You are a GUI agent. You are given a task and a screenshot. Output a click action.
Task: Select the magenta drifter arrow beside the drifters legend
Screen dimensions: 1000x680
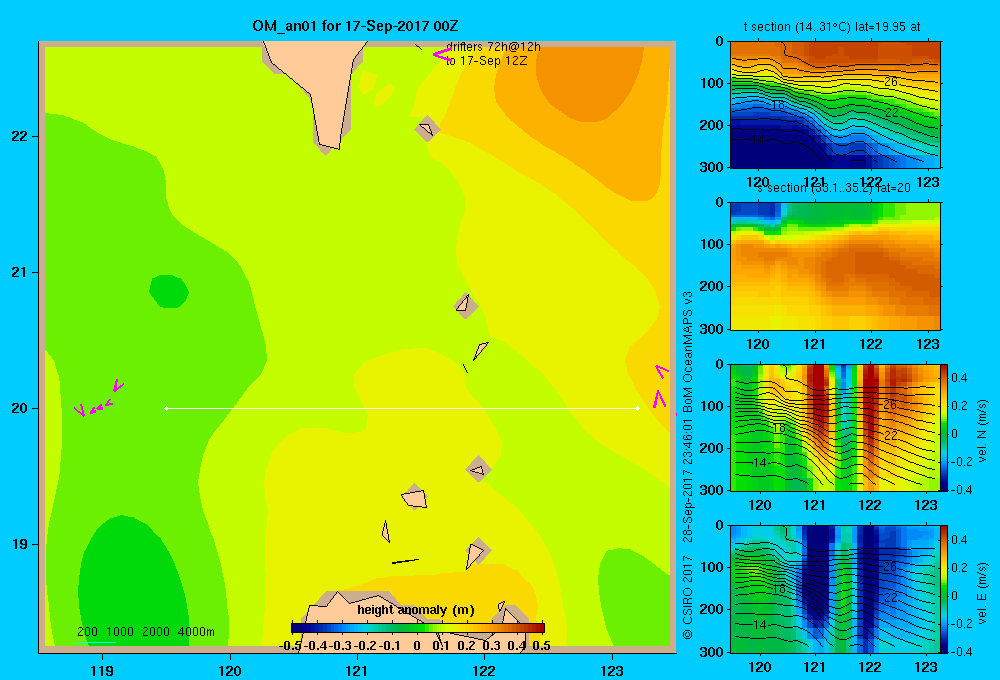[441, 55]
